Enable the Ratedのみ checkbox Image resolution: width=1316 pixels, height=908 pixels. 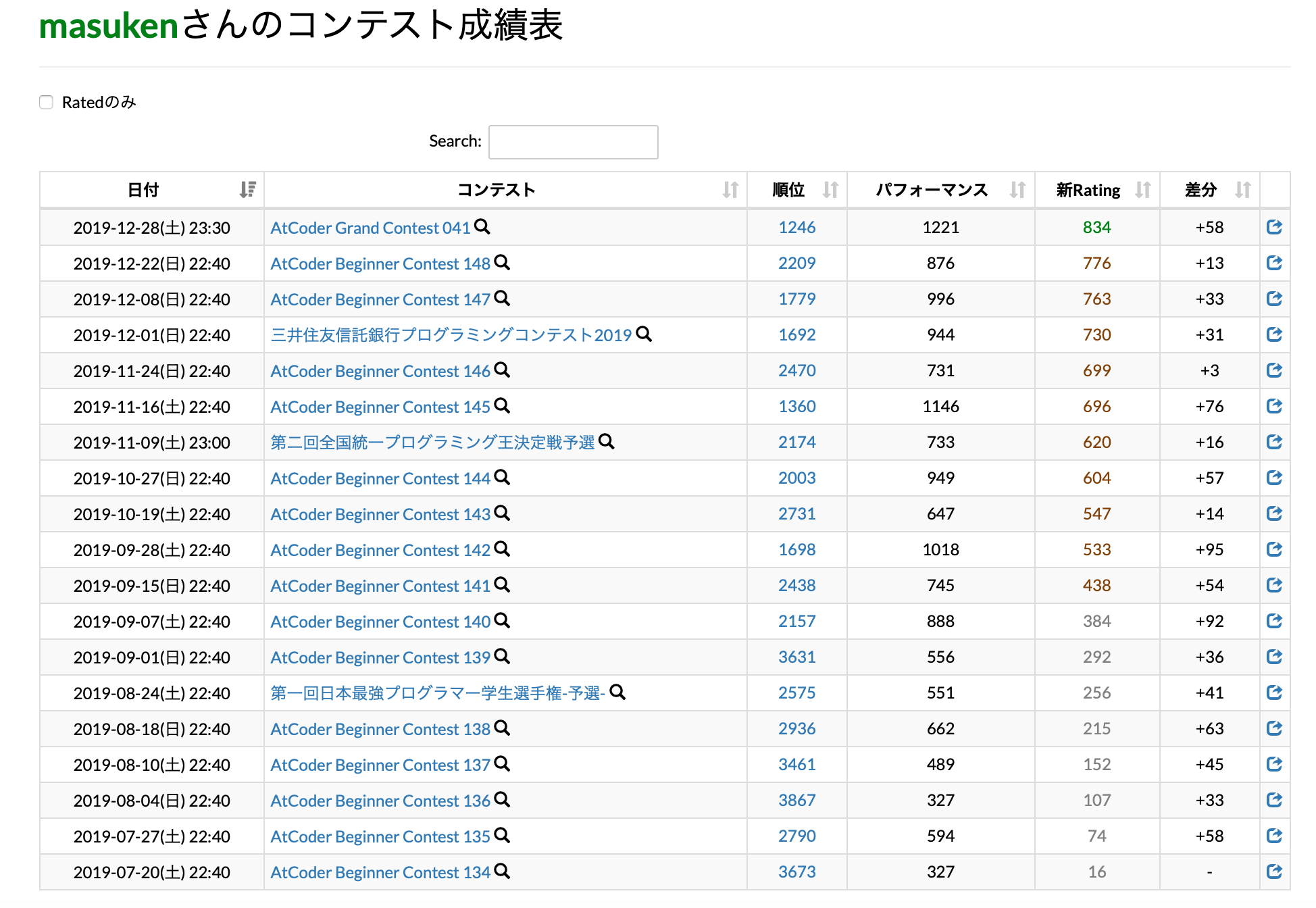(x=47, y=102)
